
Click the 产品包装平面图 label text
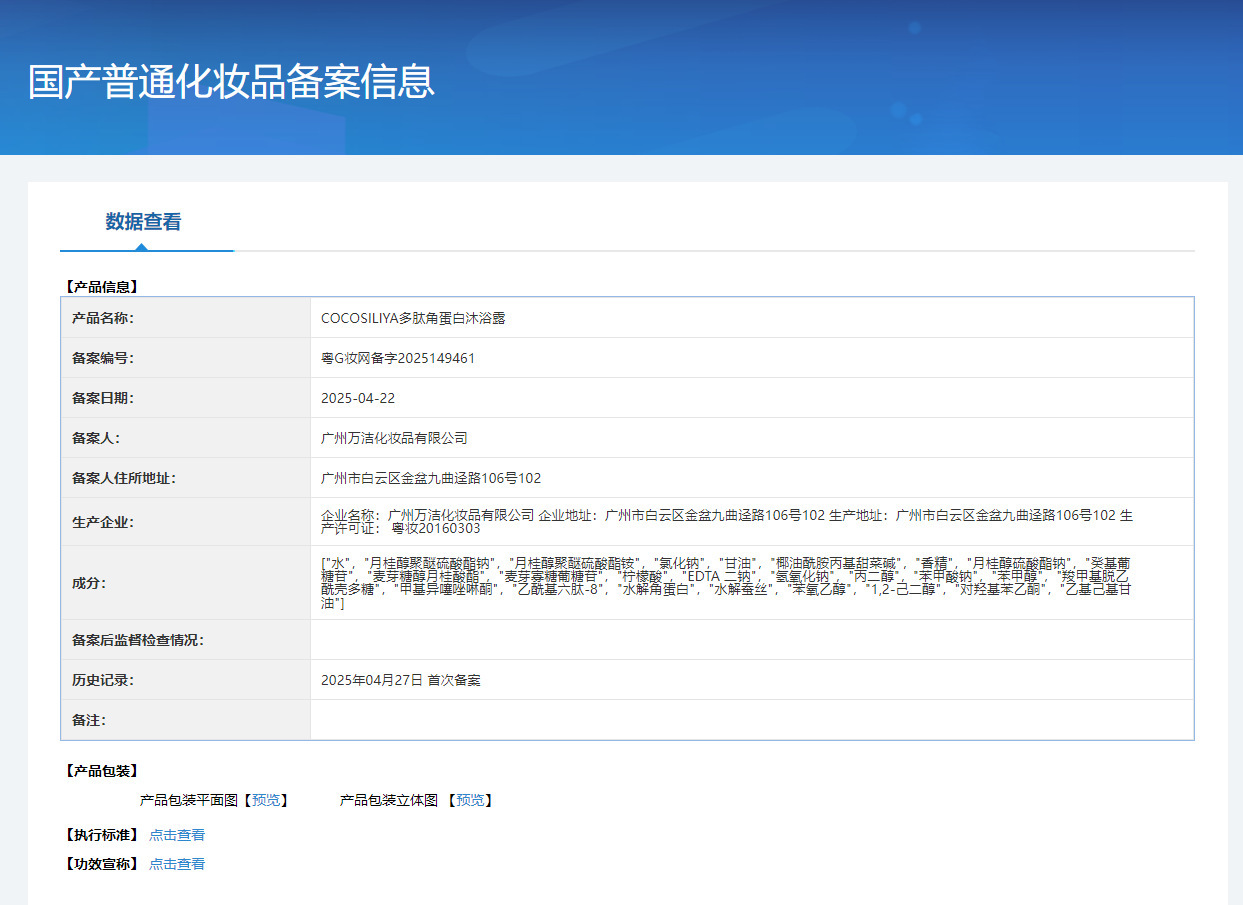[189, 800]
